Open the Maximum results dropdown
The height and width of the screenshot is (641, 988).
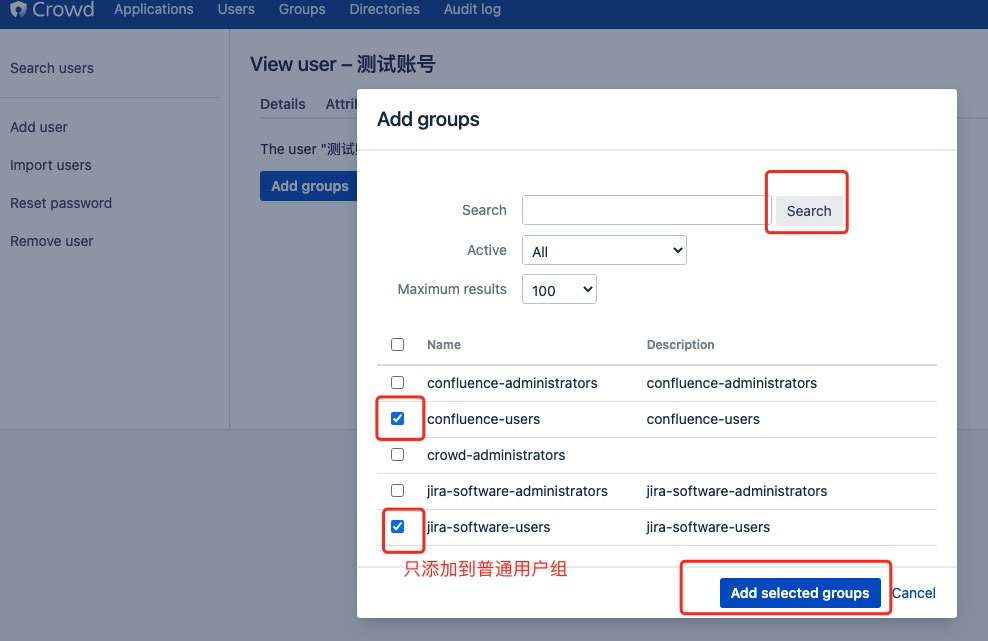560,289
